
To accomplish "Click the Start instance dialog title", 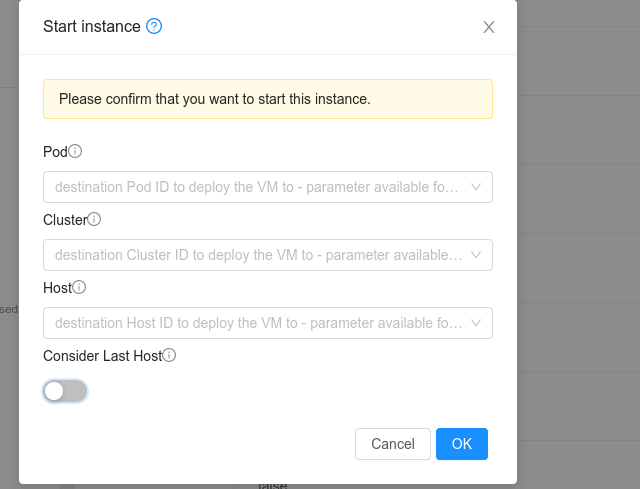I will [92, 27].
